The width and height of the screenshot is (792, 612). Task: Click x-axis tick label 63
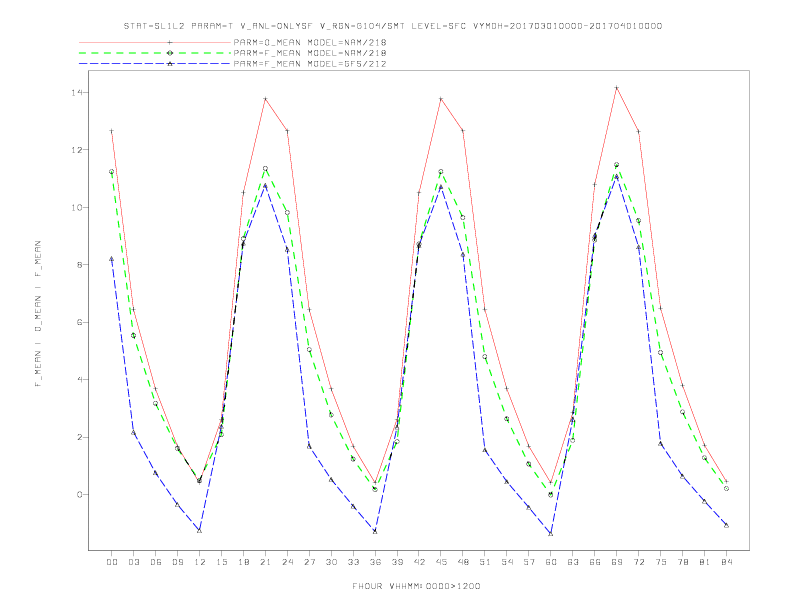tap(573, 562)
